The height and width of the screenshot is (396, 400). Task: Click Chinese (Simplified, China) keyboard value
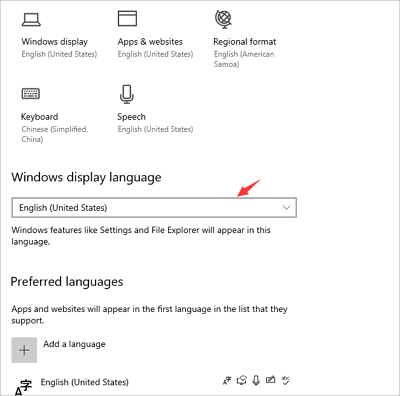coord(55,134)
